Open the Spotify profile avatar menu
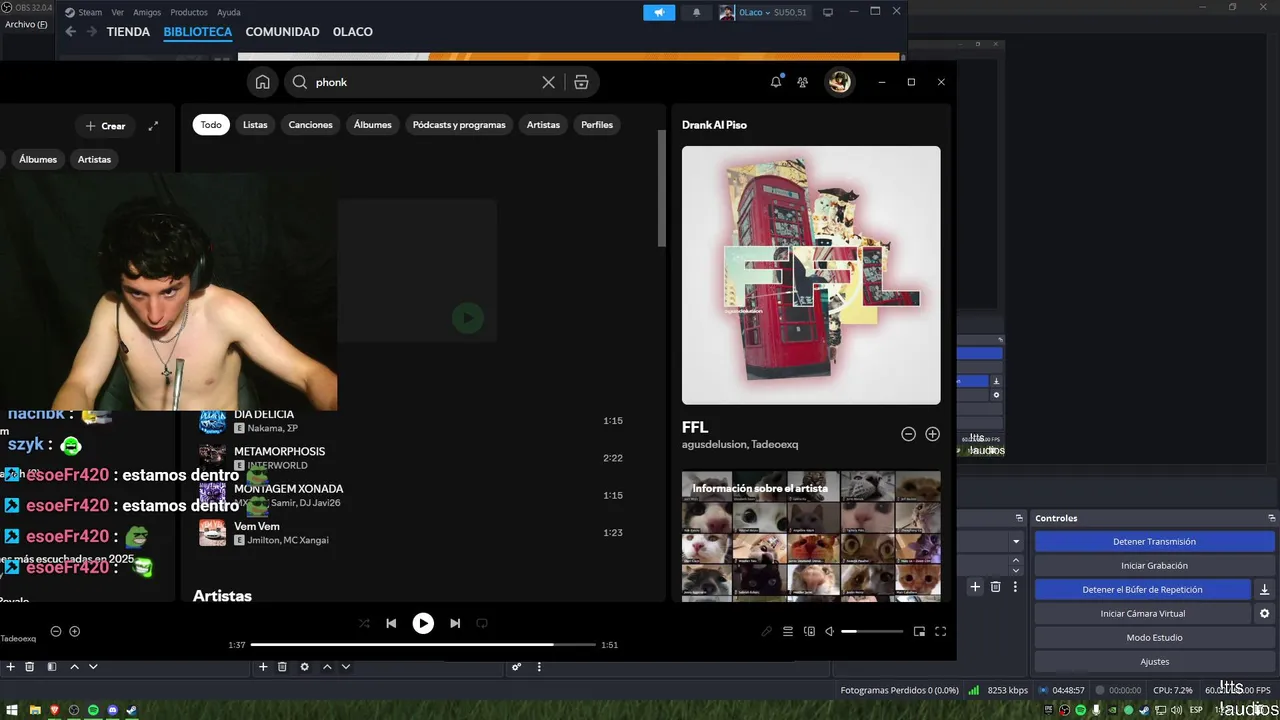Screen dimensions: 1280x720 coord(839,82)
